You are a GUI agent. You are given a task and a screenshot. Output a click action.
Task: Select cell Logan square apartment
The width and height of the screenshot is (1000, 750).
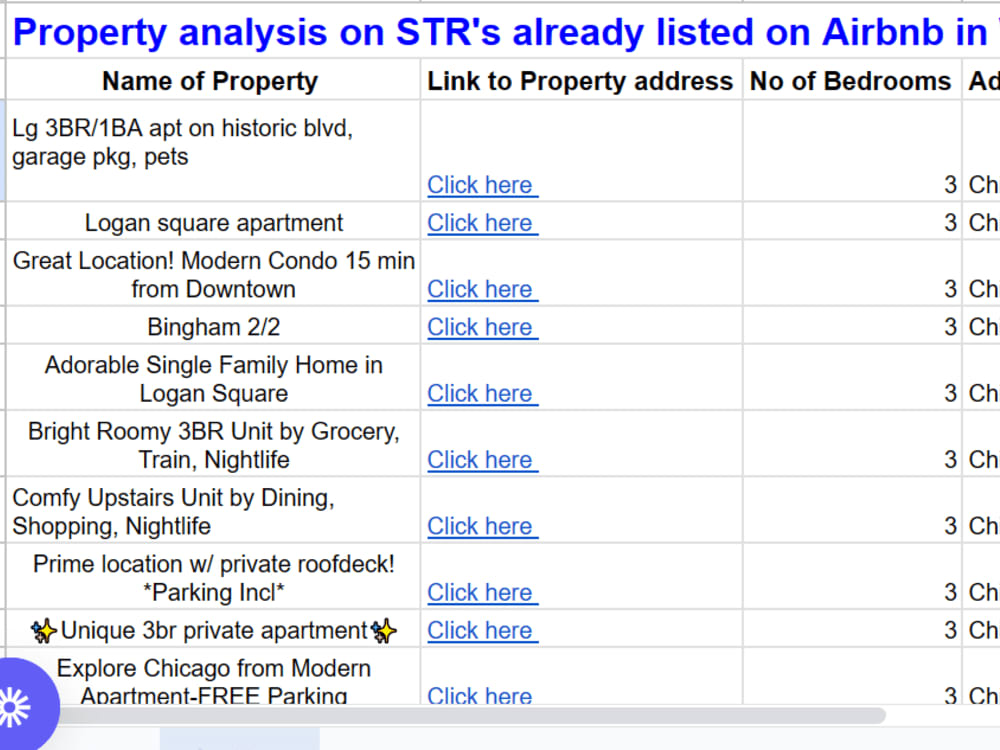[213, 223]
